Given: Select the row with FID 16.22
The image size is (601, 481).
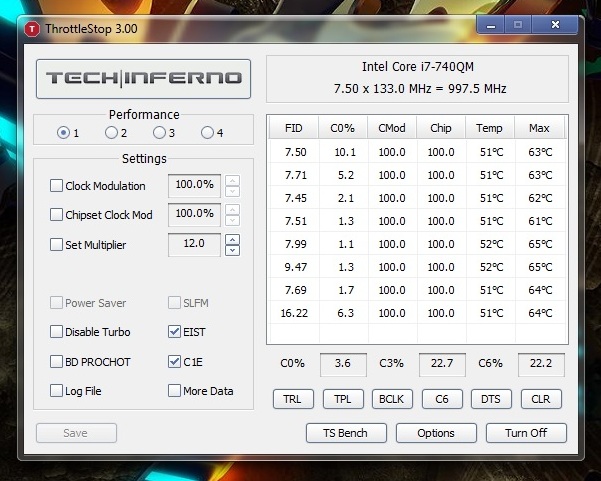Looking at the screenshot, I should point(417,313).
